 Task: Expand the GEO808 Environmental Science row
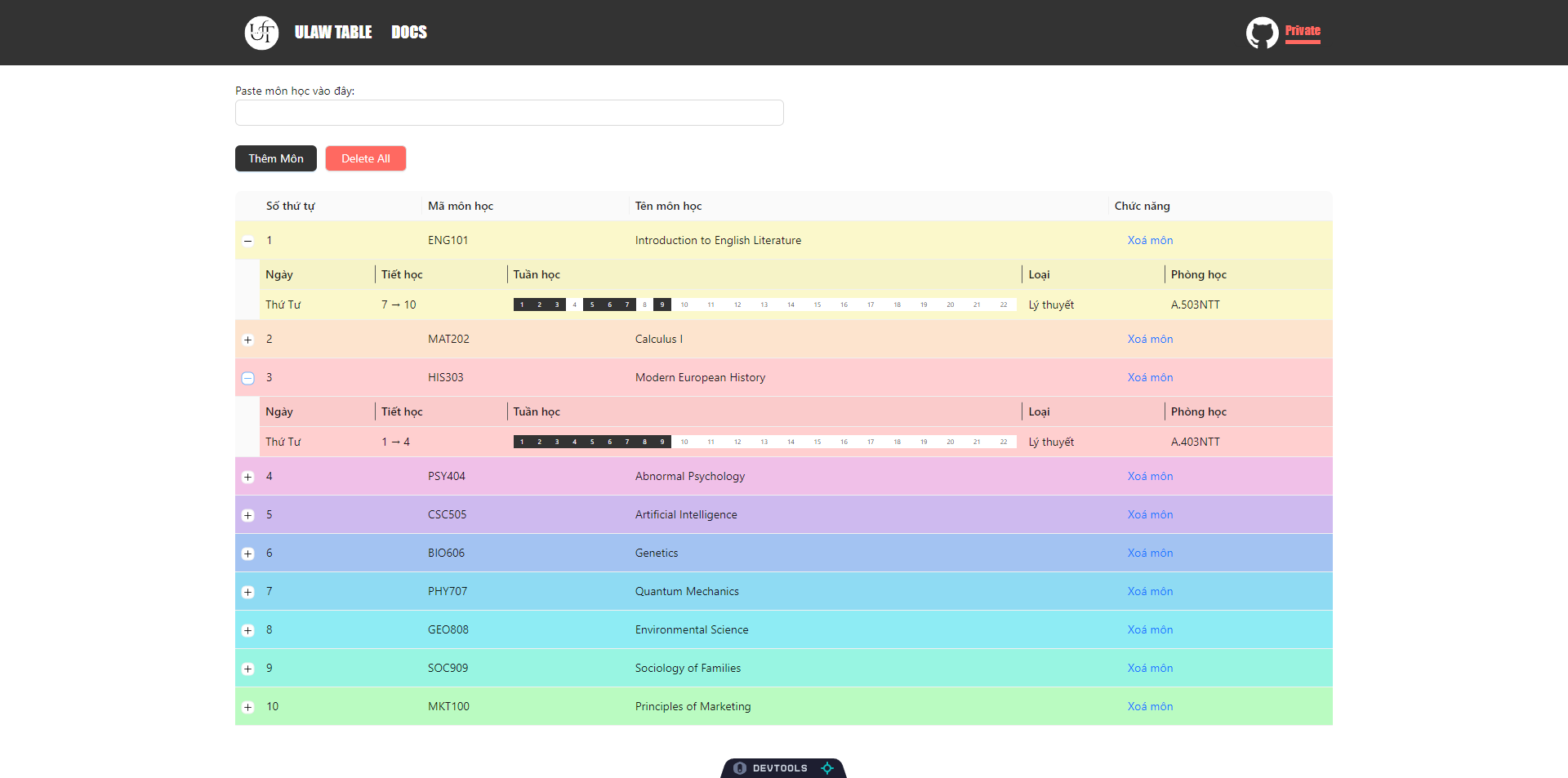248,630
